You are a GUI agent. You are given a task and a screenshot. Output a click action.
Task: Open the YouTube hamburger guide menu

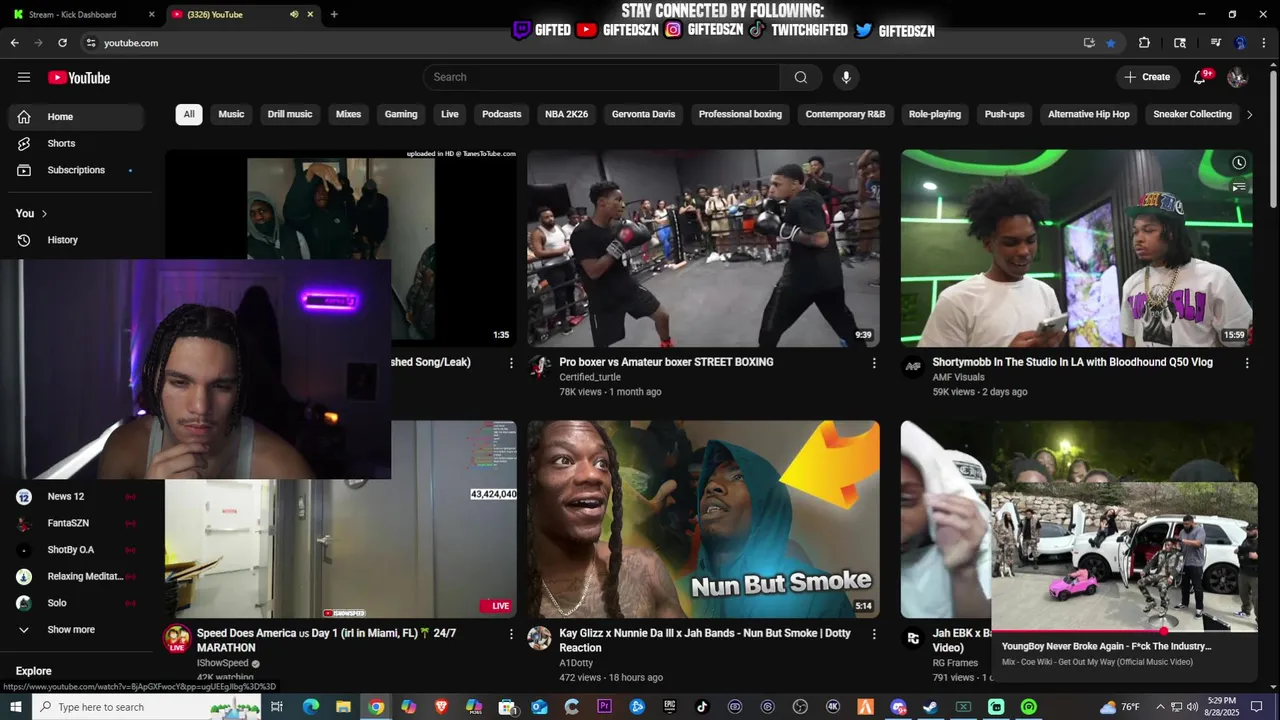coord(24,77)
